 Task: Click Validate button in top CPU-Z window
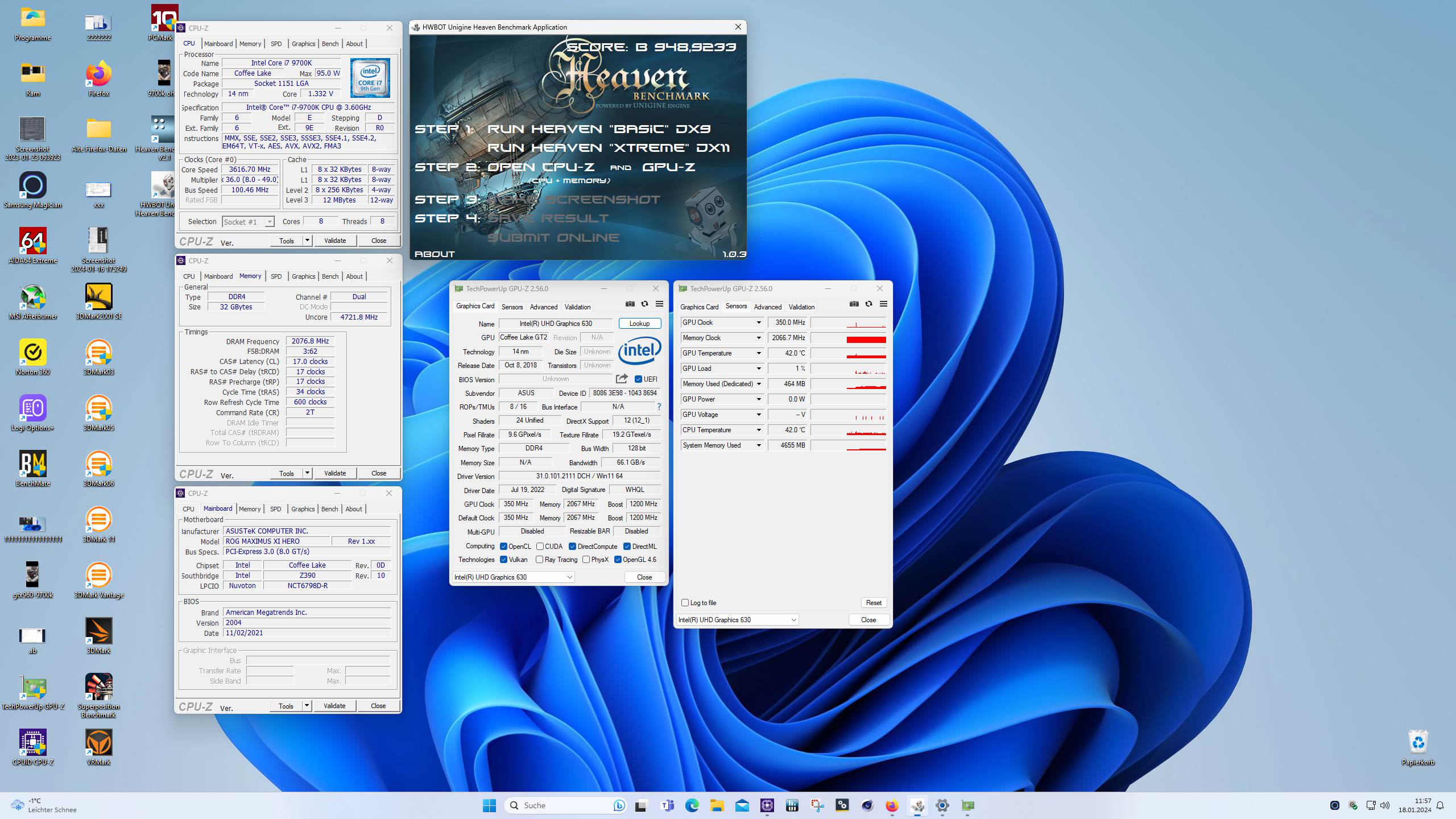coord(335,241)
